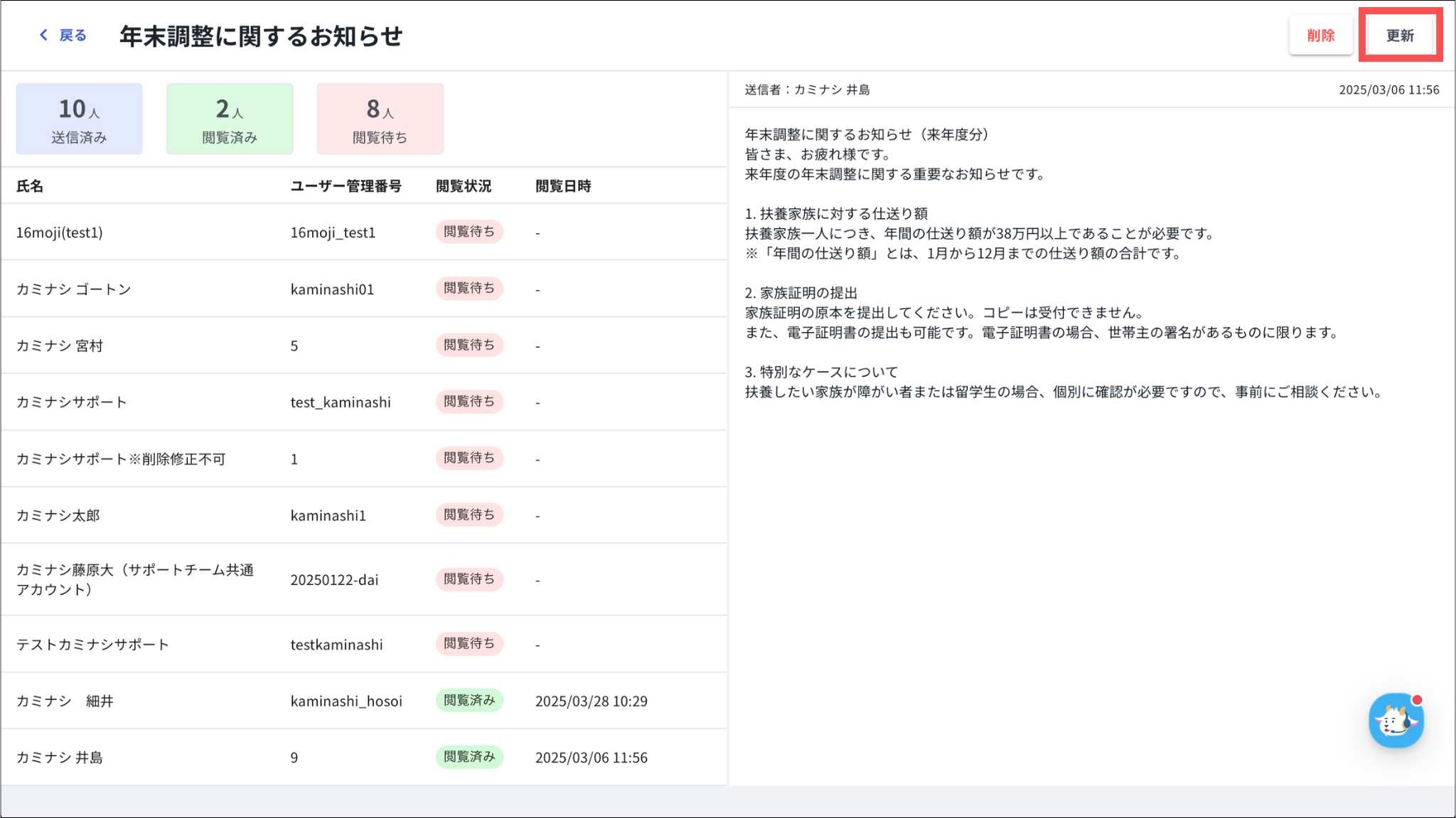Click the 戻る back link
This screenshot has height=818, width=1456.
coord(73,35)
